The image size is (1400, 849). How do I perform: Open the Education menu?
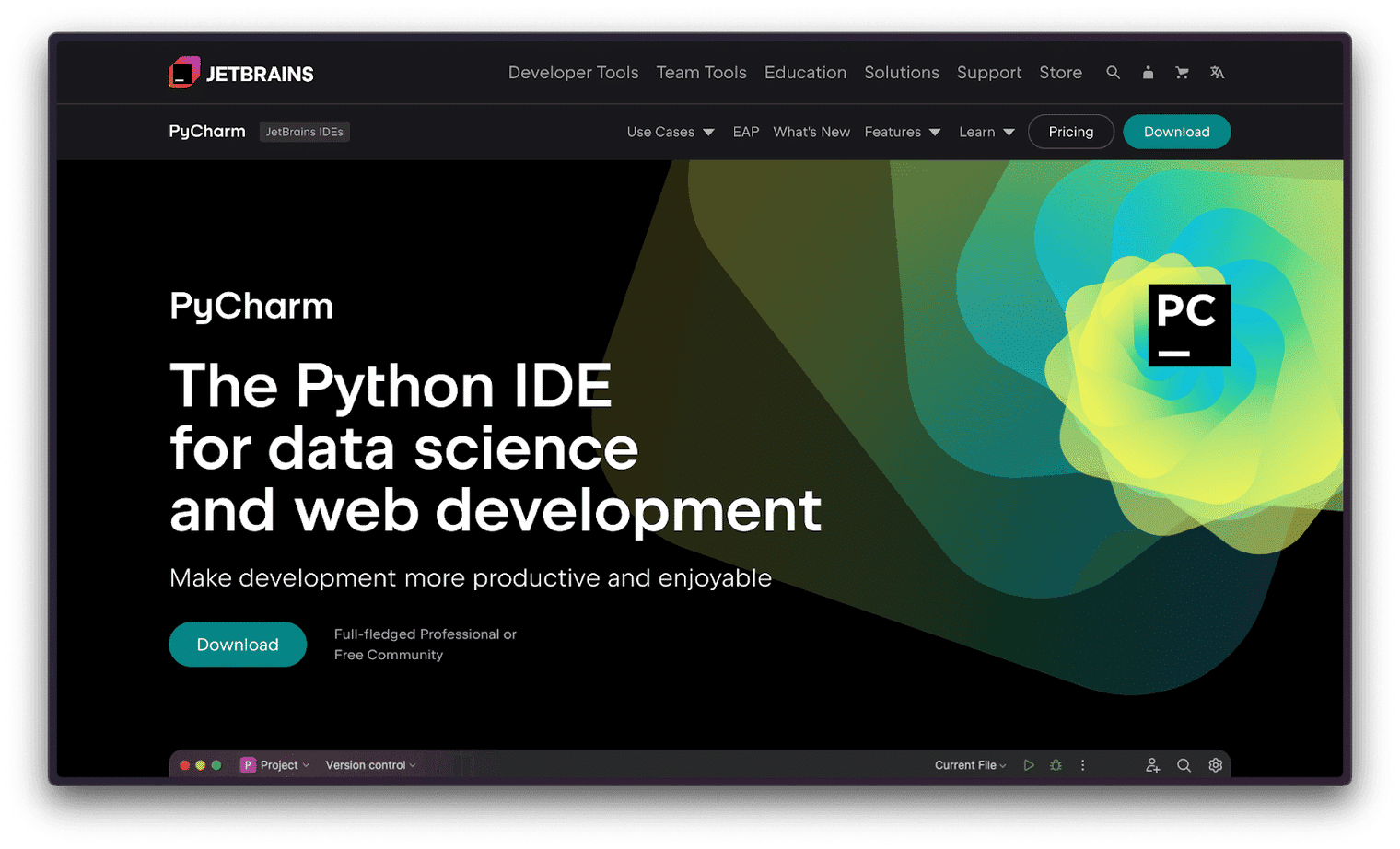click(805, 72)
